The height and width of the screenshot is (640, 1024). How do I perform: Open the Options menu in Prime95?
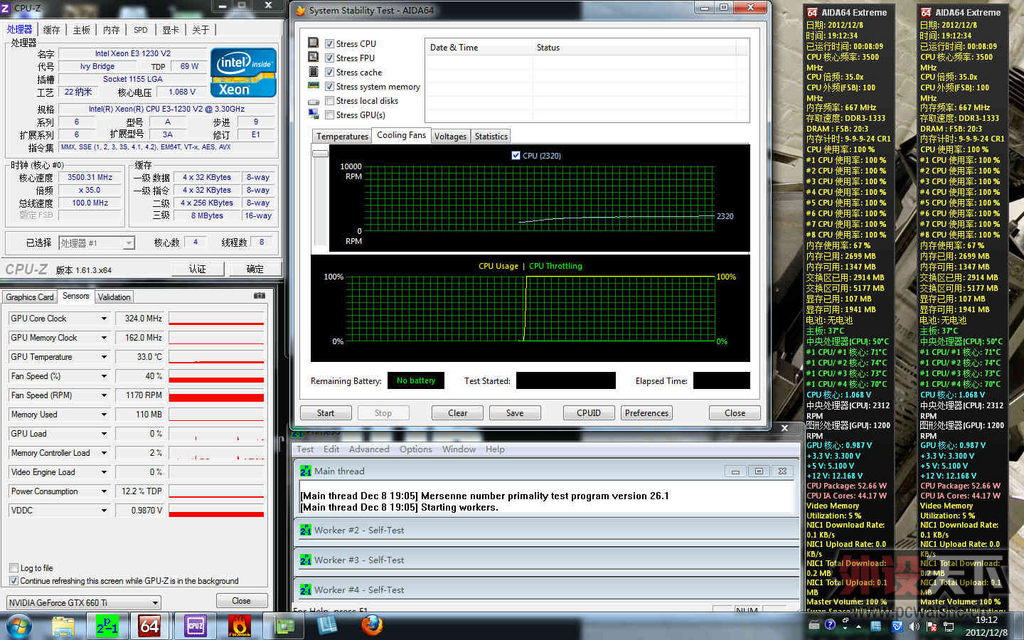coord(416,449)
